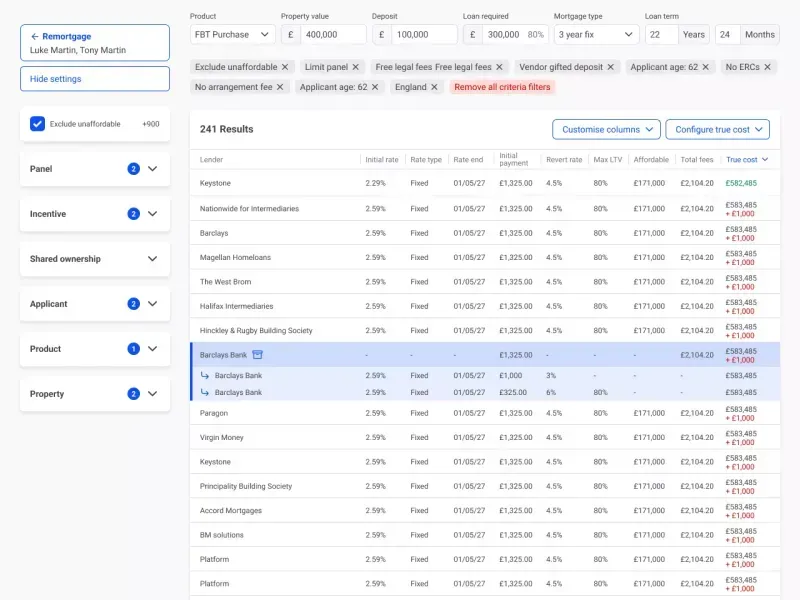The image size is (800, 600).
Task: Click the Rate end column header
Action: click(468, 159)
